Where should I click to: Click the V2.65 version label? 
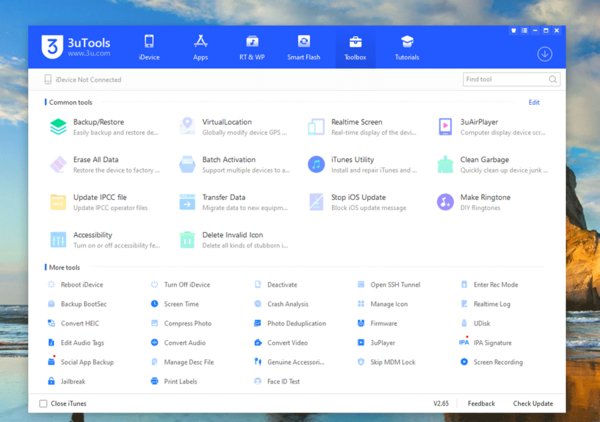tap(441, 404)
